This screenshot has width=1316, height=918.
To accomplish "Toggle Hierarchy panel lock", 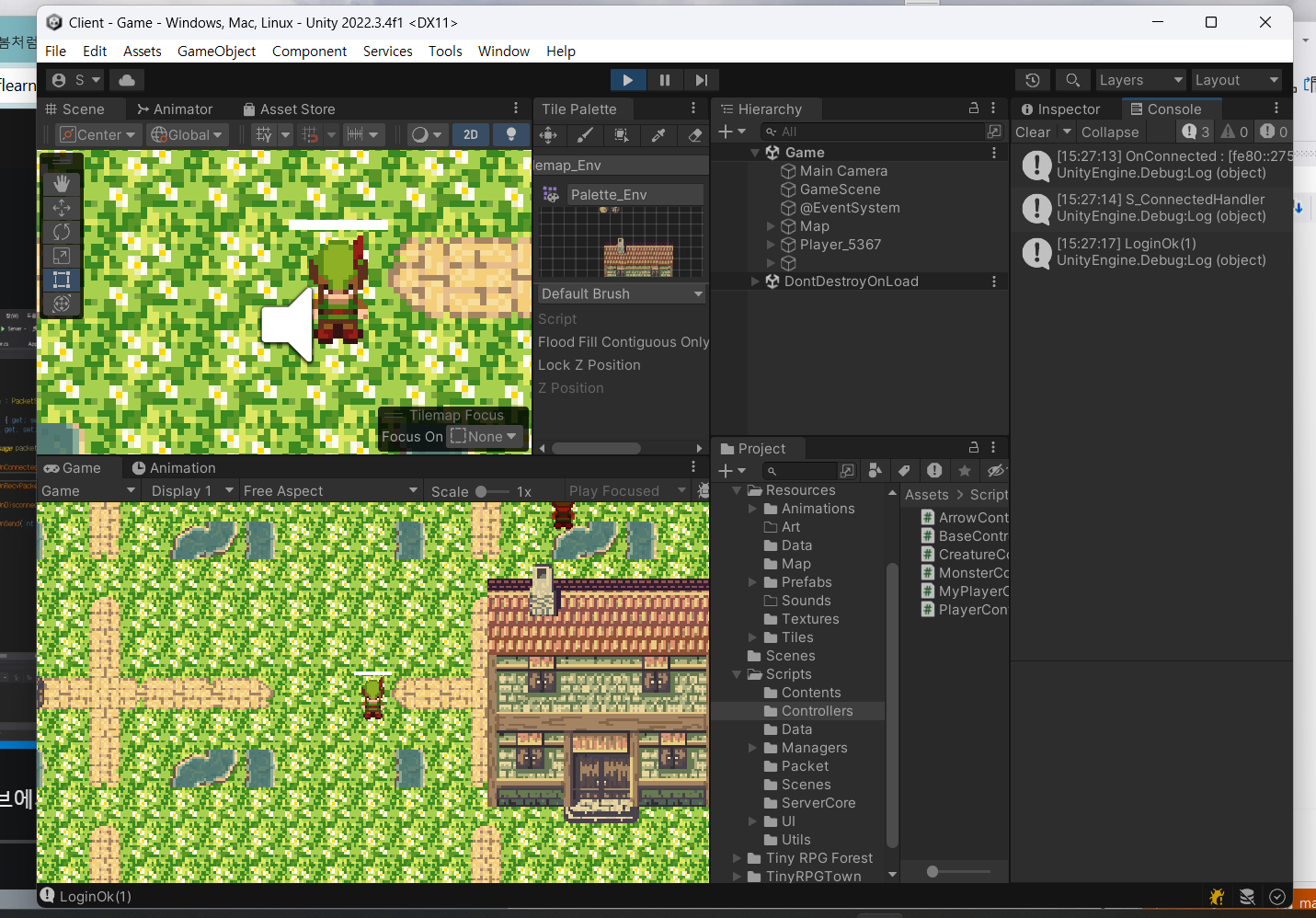I will (x=974, y=109).
